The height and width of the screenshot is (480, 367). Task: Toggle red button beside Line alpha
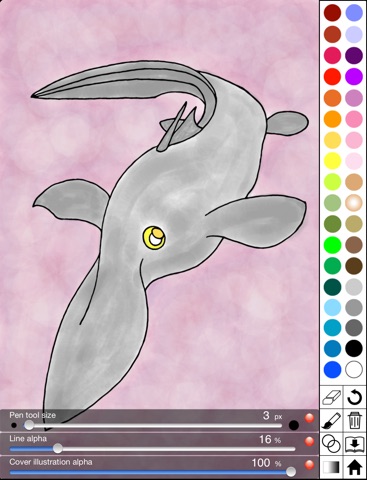click(x=309, y=441)
